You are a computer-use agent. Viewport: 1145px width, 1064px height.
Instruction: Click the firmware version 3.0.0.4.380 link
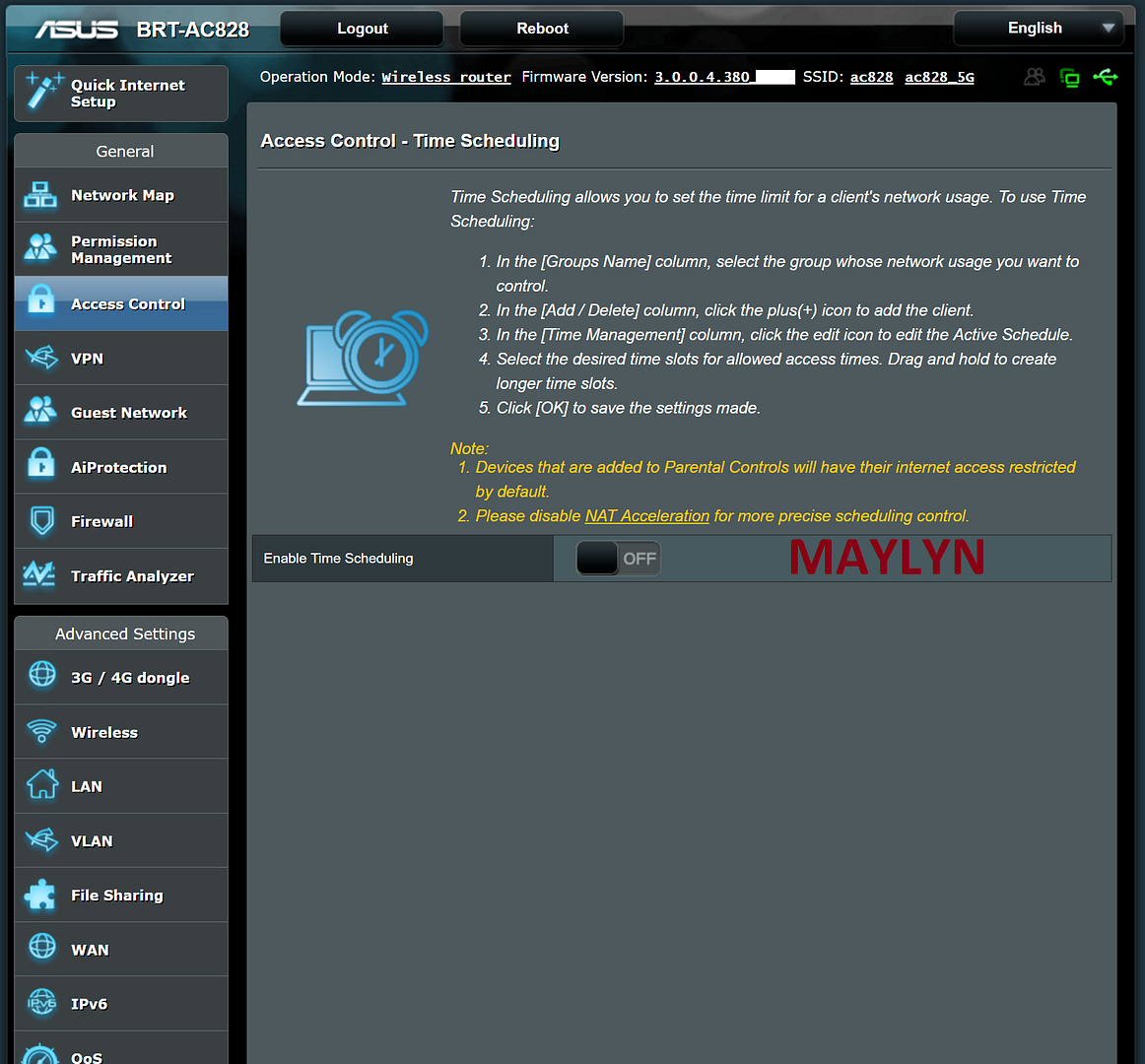coord(724,77)
